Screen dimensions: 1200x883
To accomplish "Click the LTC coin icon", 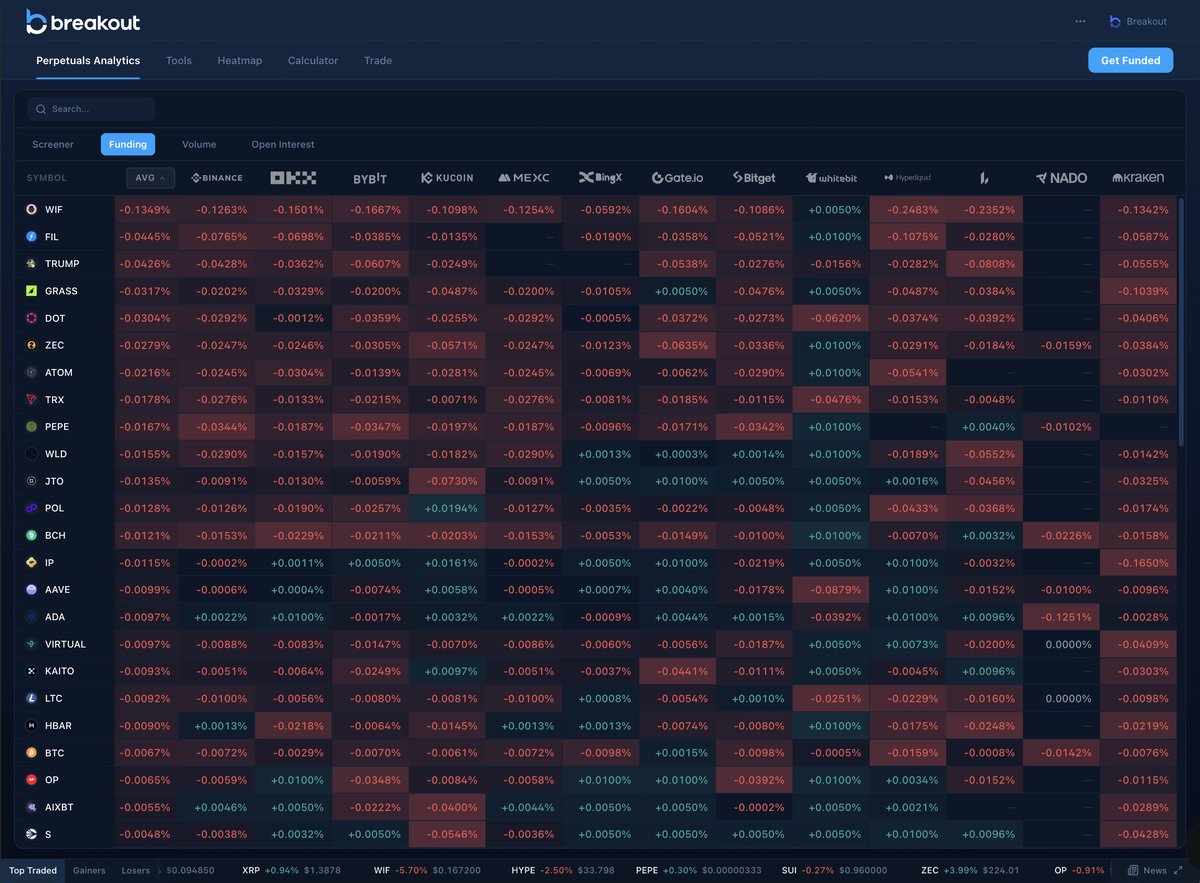I will coord(32,698).
